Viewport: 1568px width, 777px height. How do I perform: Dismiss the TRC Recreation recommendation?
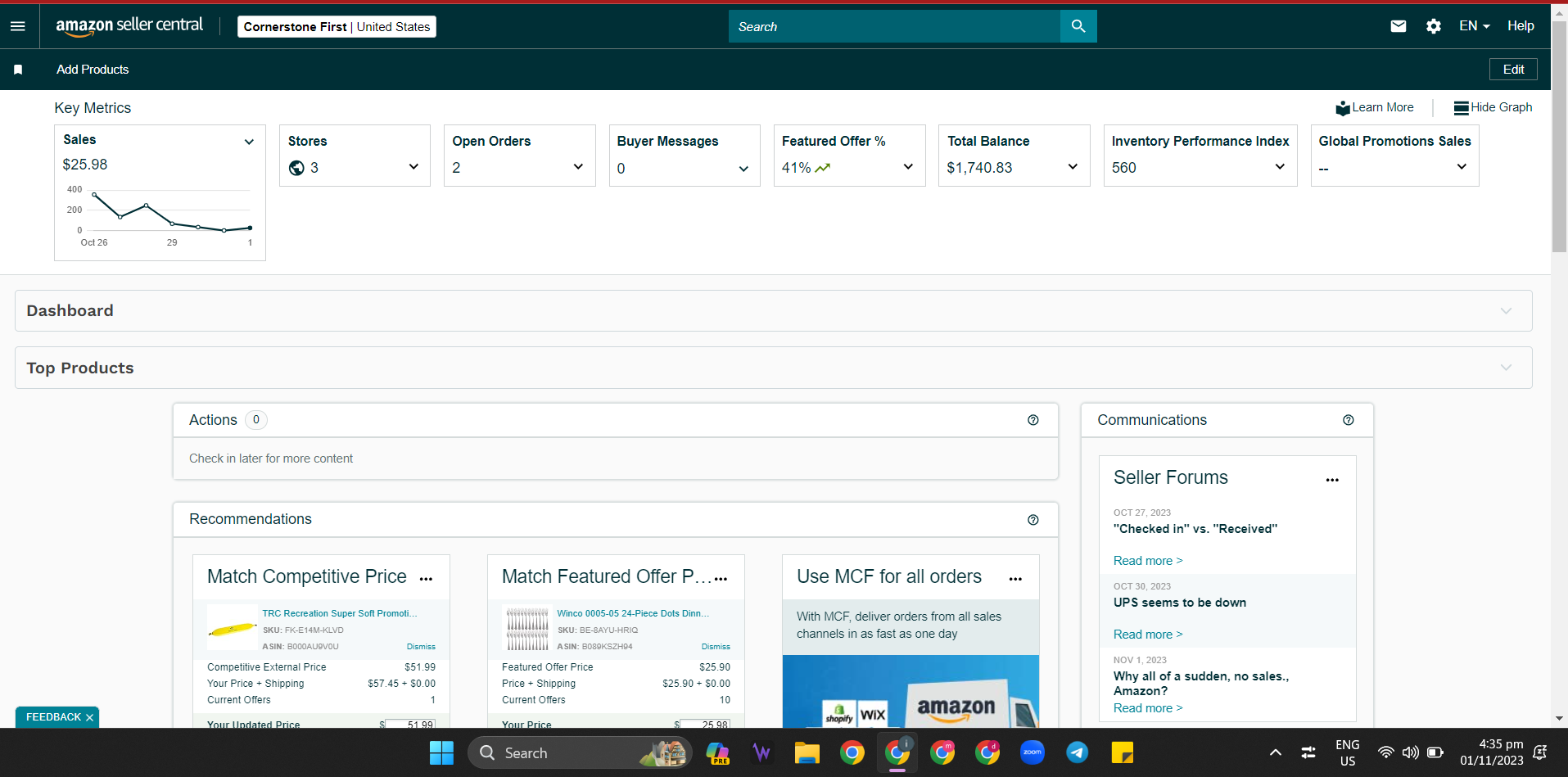click(421, 647)
